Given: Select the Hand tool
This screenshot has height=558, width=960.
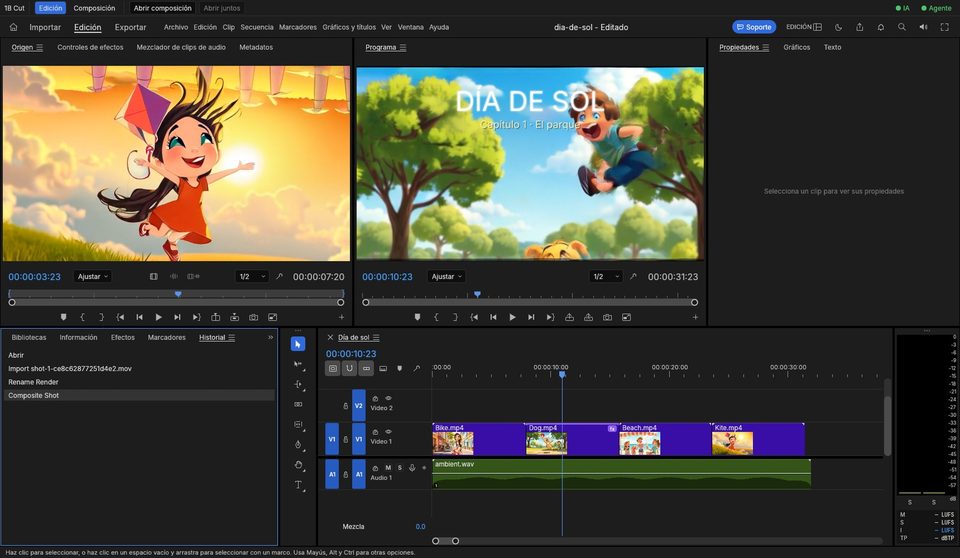Looking at the screenshot, I should click(x=298, y=465).
